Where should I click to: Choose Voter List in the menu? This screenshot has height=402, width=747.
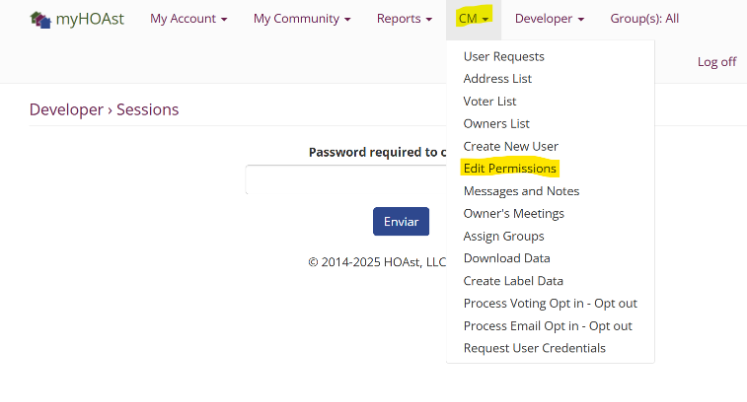tap(490, 101)
